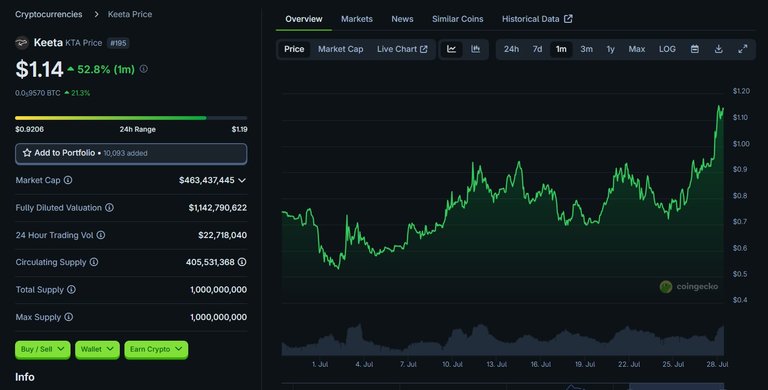Open Market Cap info tooltip icon
768x390 pixels.
[x=68, y=180]
